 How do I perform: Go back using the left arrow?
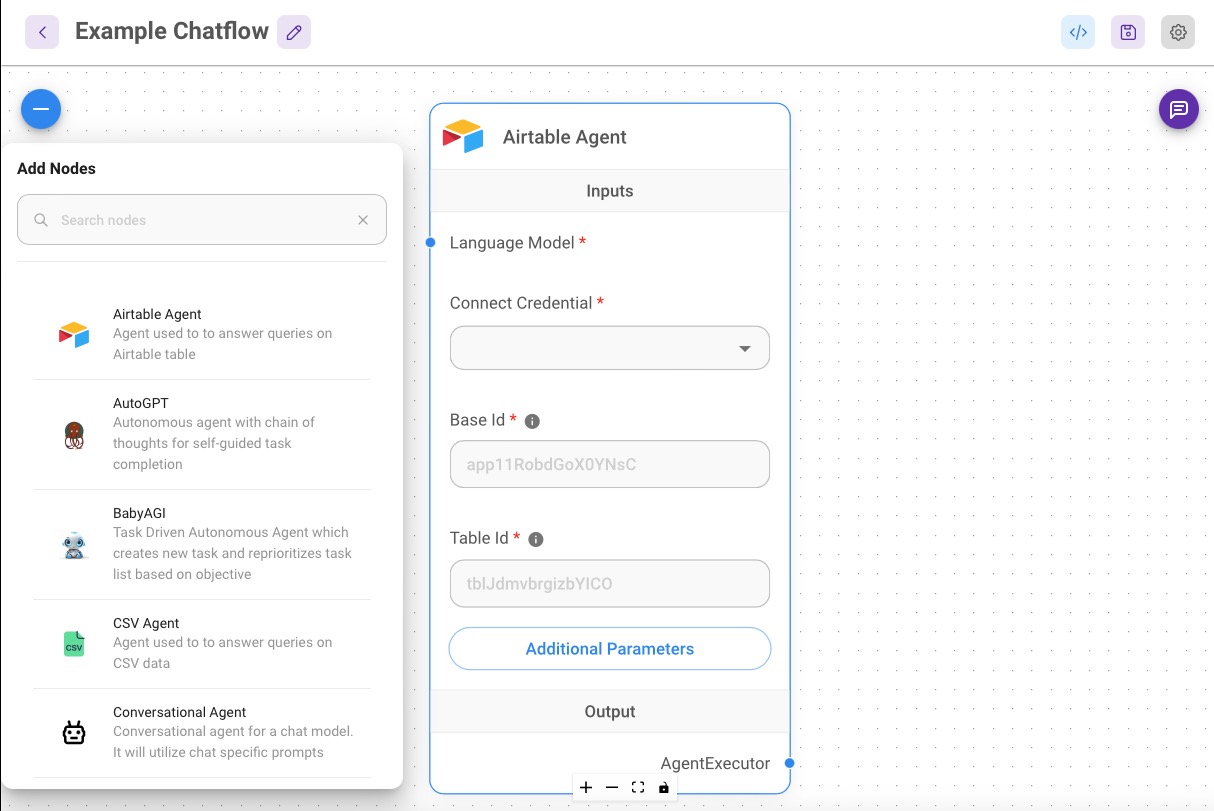point(42,32)
